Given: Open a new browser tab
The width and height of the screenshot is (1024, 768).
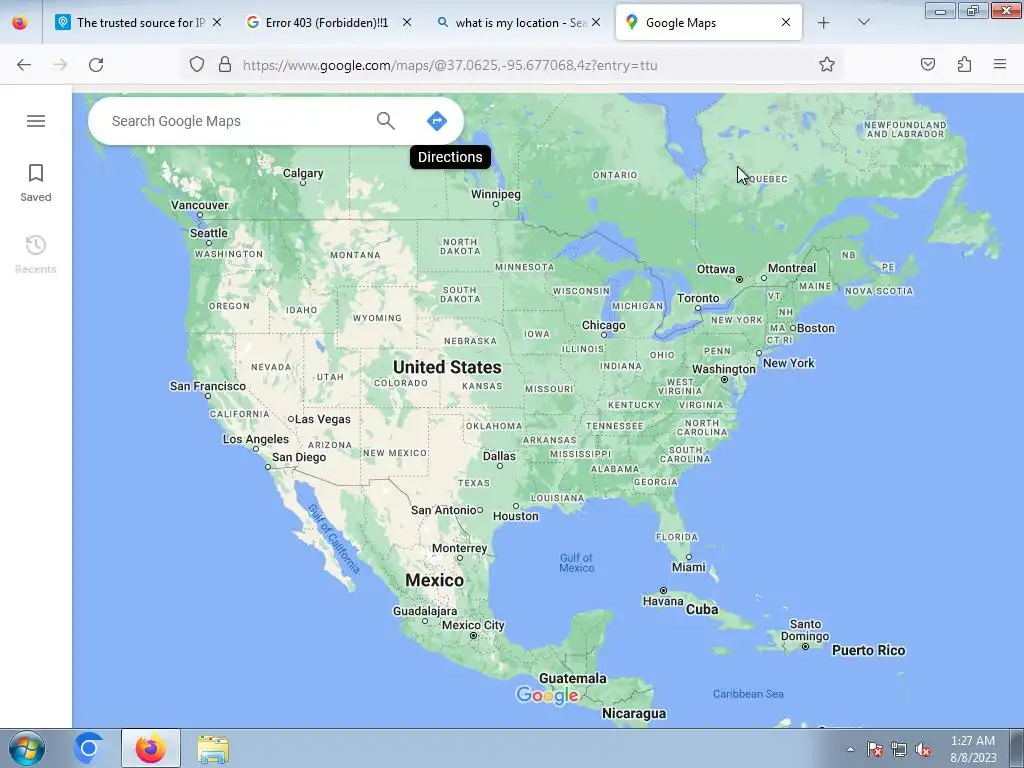Looking at the screenshot, I should point(824,23).
